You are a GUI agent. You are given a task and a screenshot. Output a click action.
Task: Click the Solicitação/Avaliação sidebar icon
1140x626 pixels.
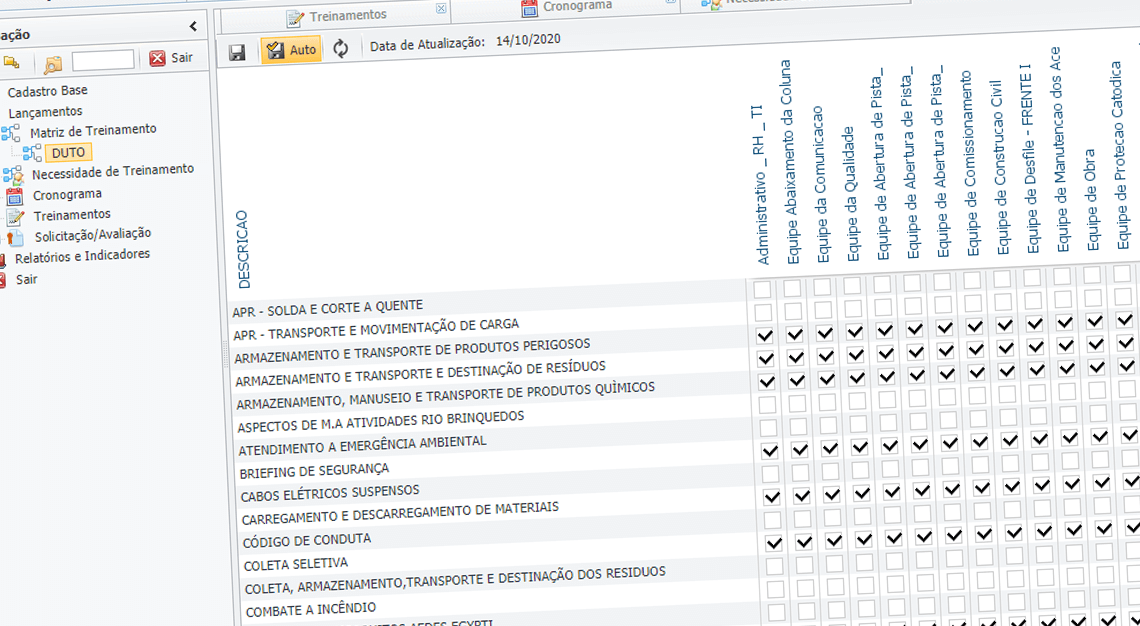(16, 233)
